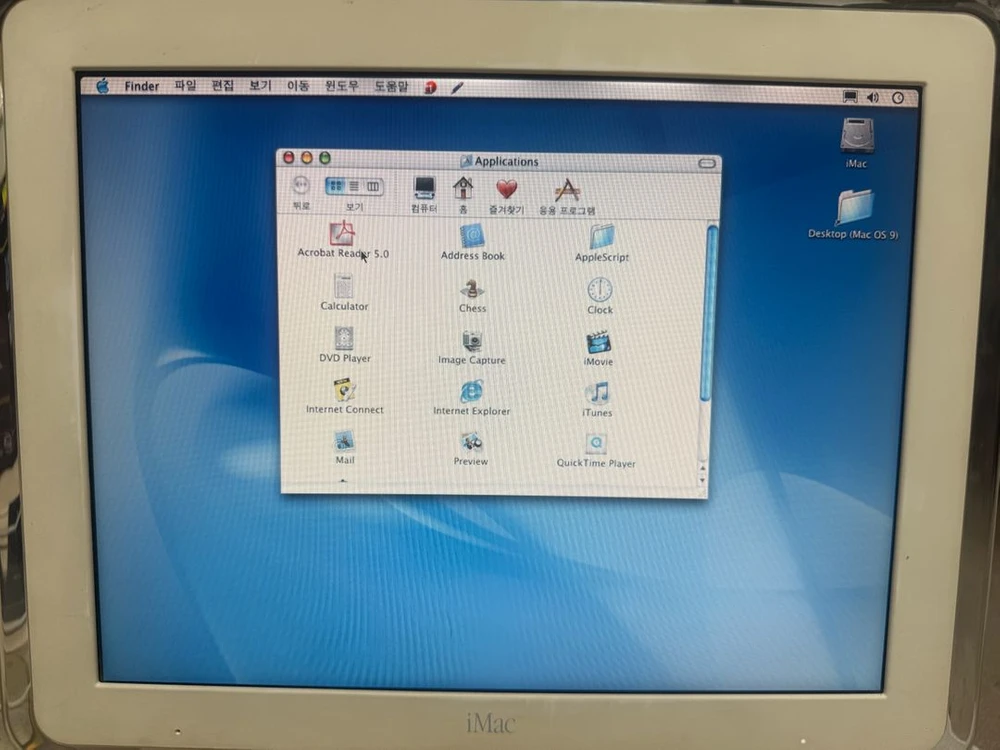
Task: Open the display menu bar icon
Action: [850, 96]
